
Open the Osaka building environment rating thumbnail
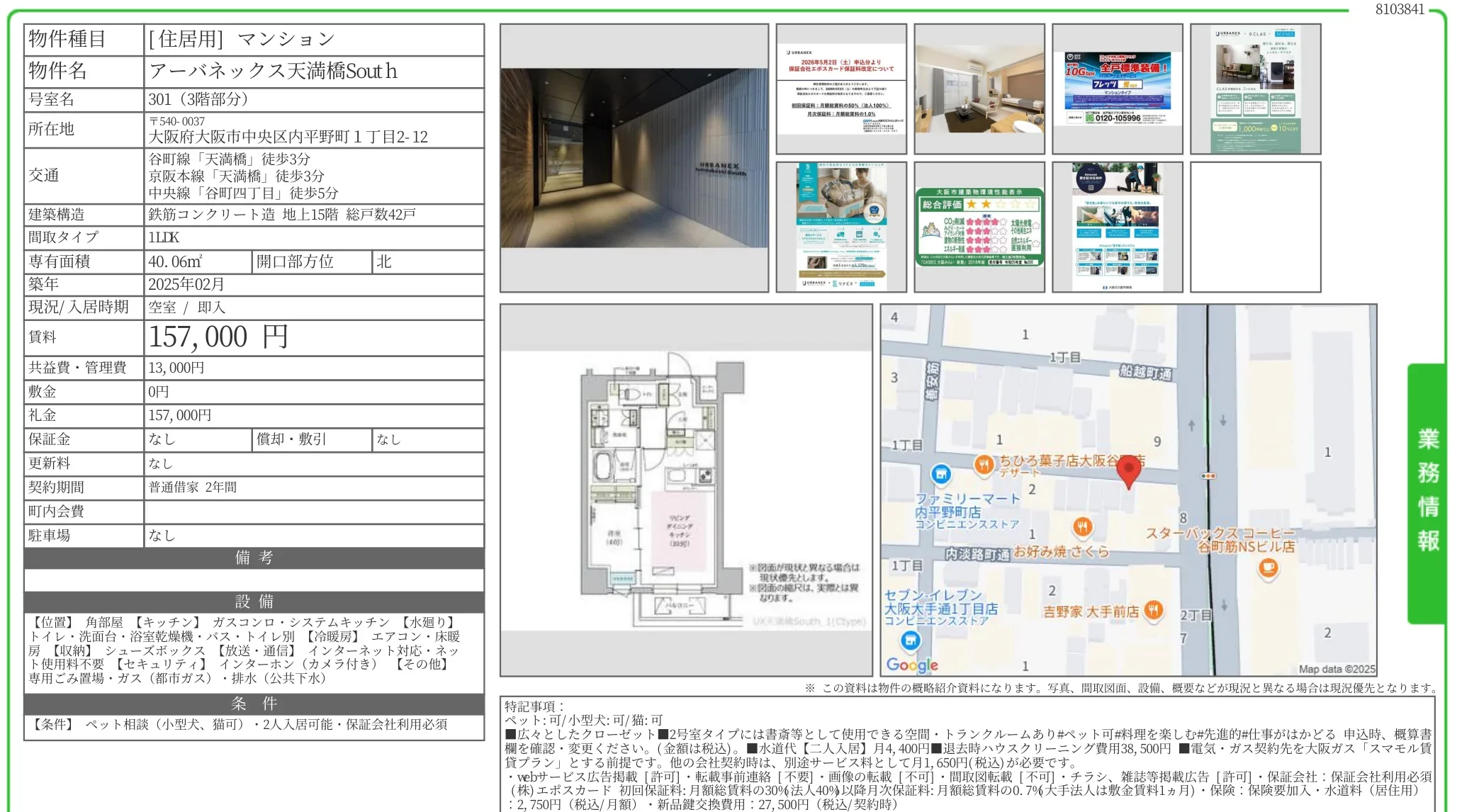click(x=979, y=227)
